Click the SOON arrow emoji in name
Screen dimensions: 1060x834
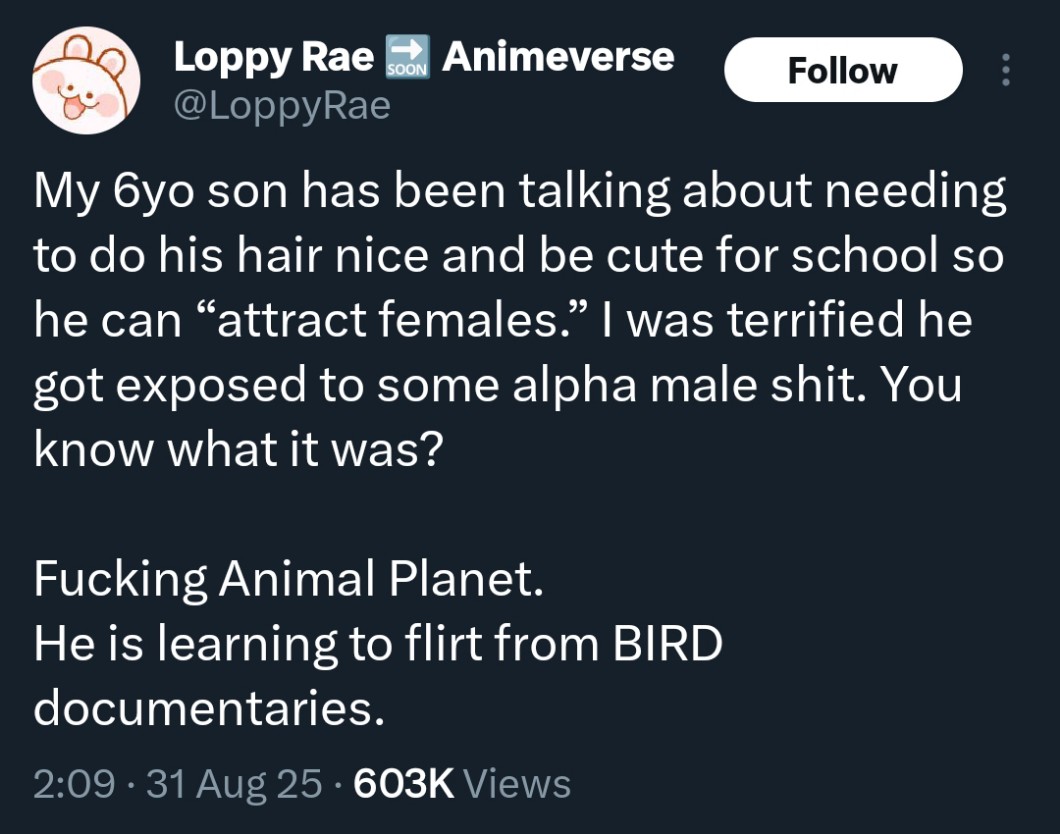407,58
